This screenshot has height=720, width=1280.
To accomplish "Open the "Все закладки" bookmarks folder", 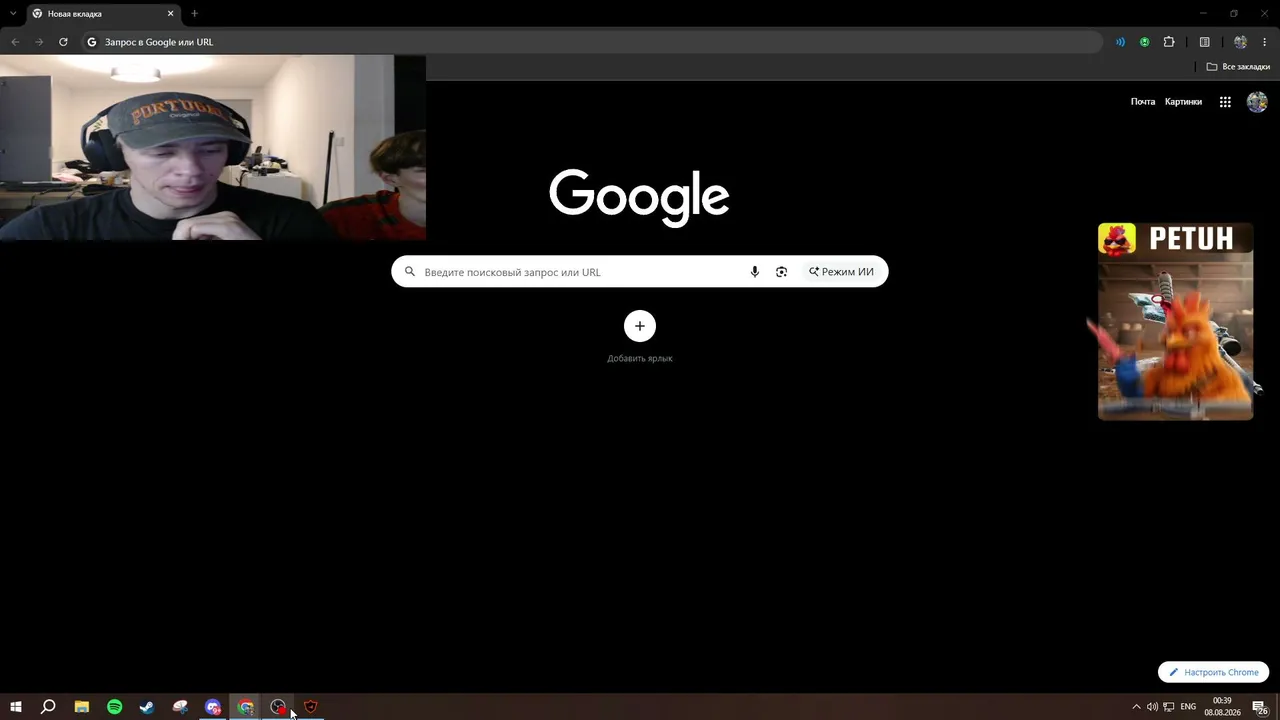I will (1238, 67).
